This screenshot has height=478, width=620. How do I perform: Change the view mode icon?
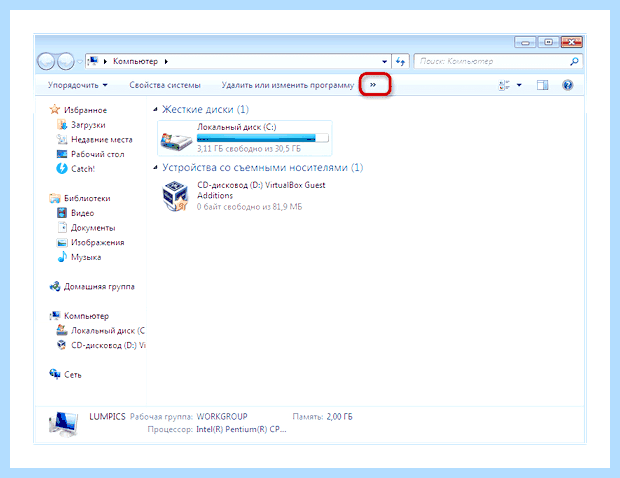tap(504, 85)
